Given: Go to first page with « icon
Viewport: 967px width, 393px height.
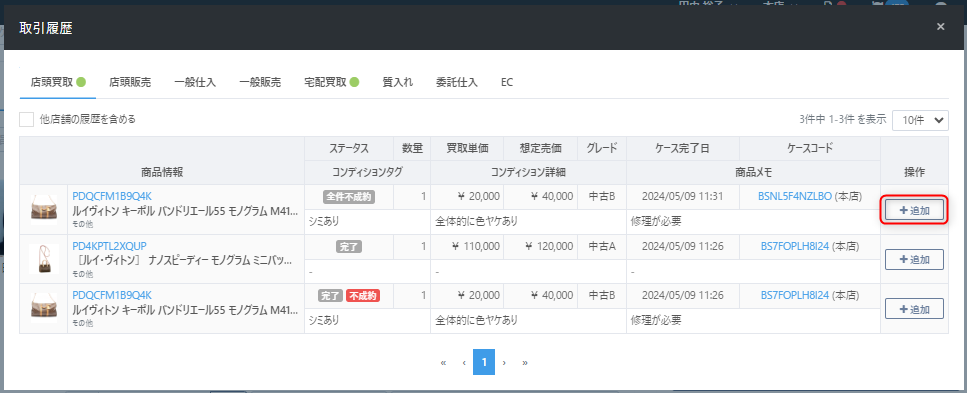Looking at the screenshot, I should click(x=443, y=362).
